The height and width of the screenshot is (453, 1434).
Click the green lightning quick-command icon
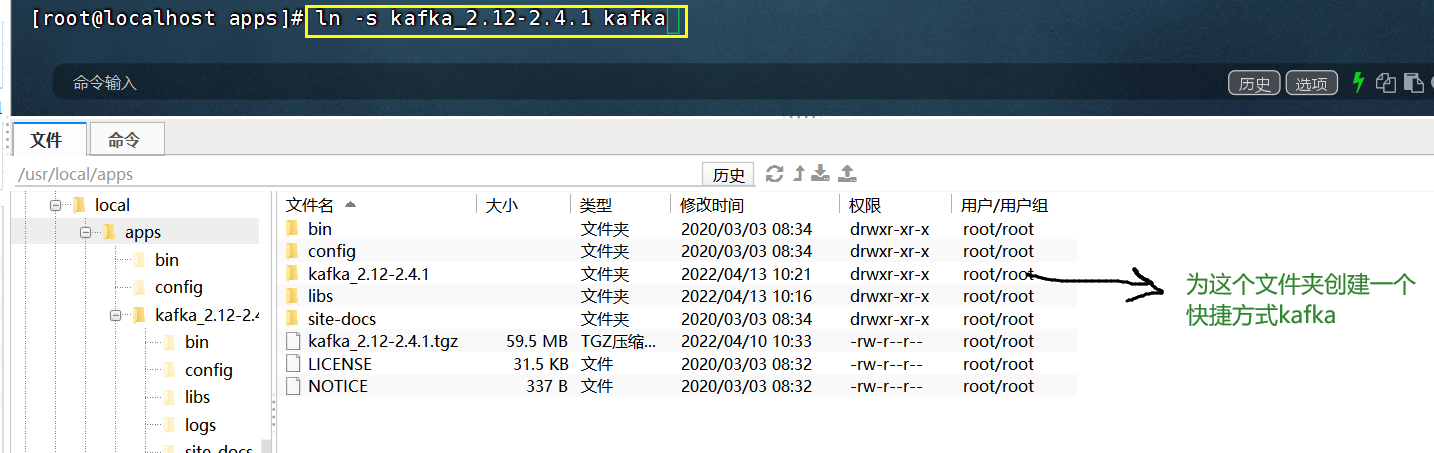click(1358, 83)
